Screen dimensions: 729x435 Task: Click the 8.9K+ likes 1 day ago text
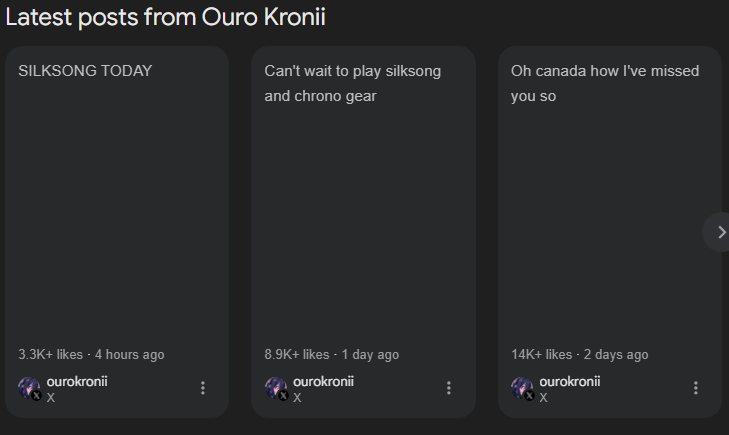[331, 355]
